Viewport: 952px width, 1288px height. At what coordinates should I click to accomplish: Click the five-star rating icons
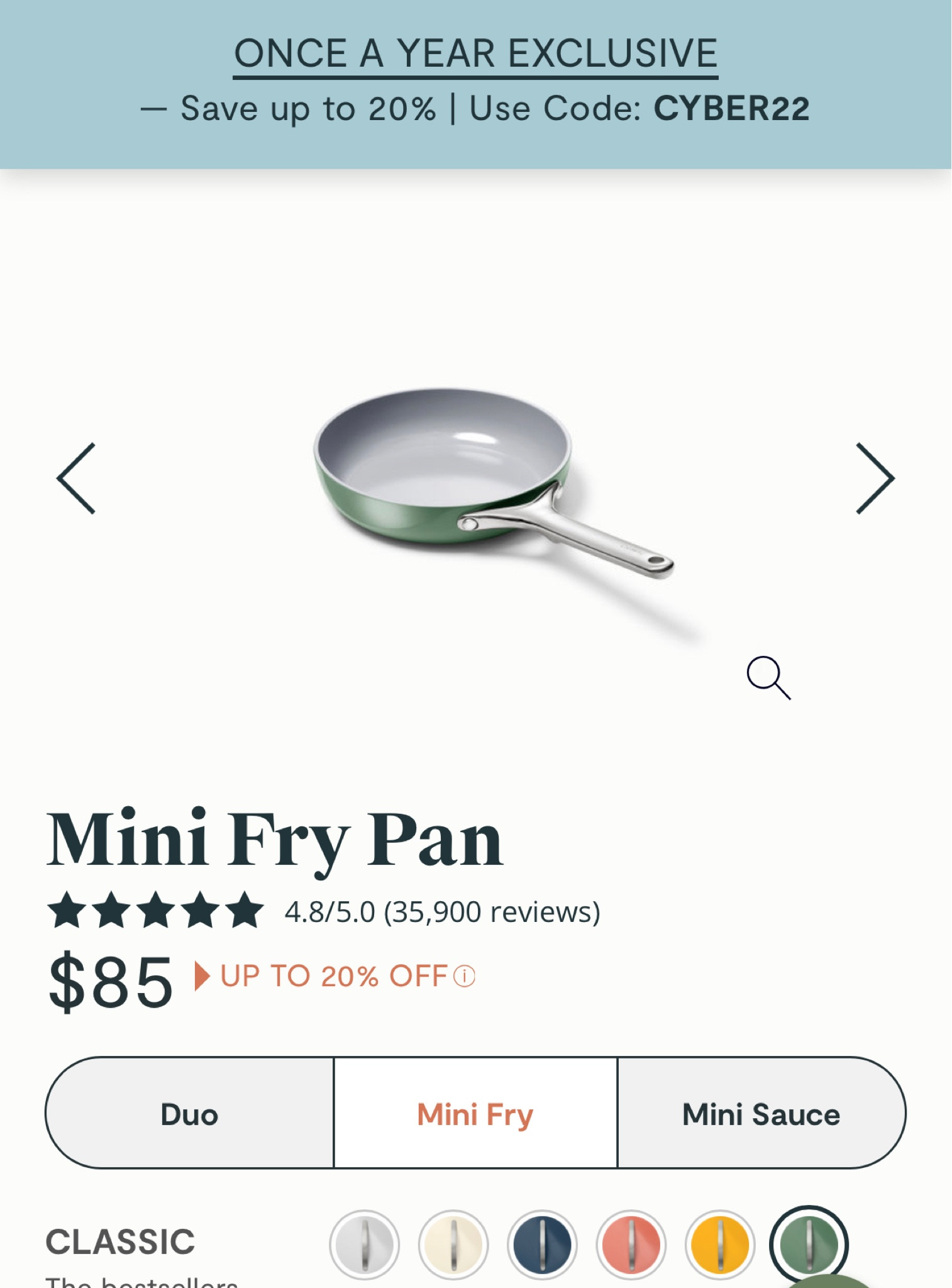155,911
